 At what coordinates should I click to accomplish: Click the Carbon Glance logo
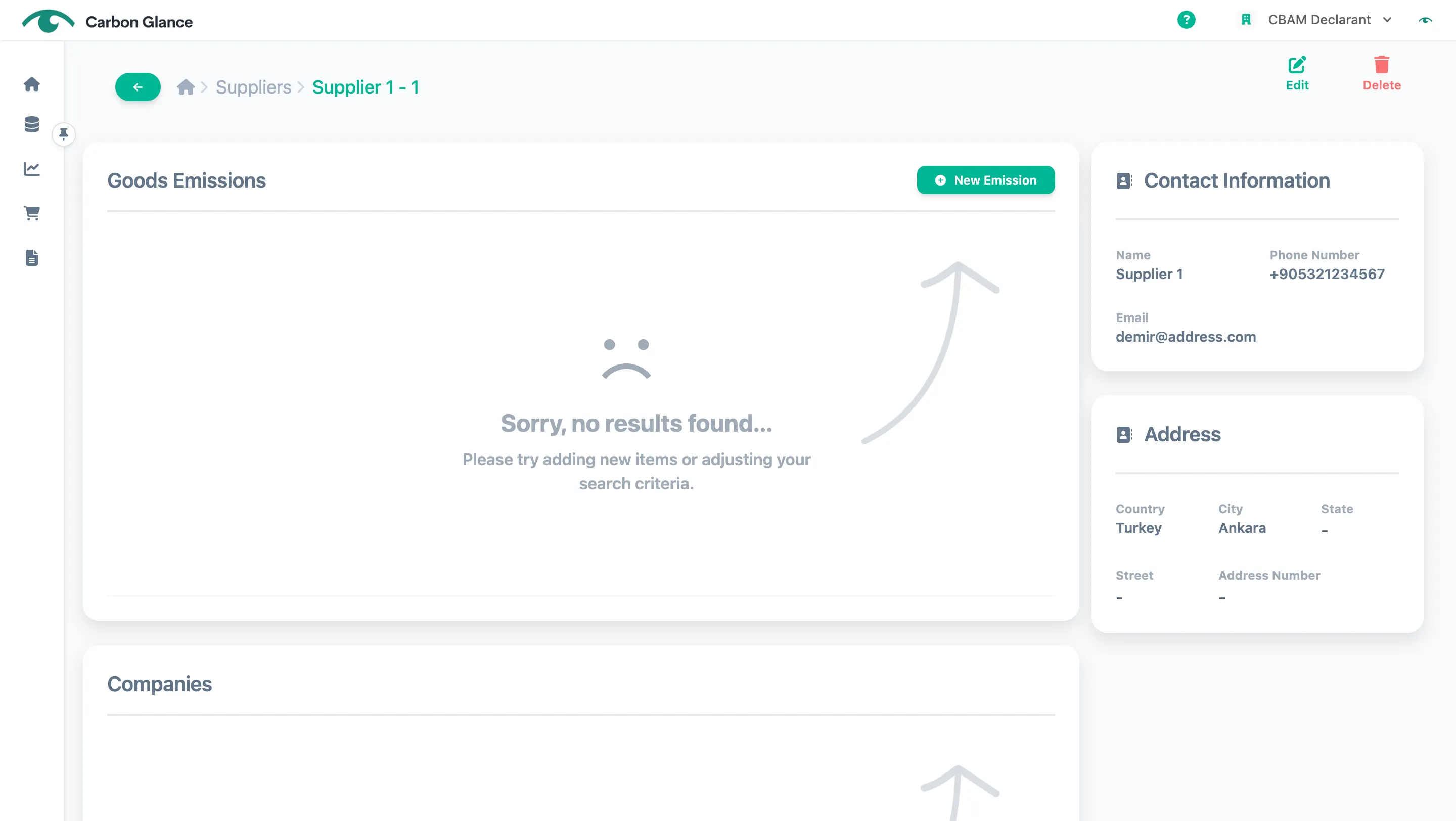click(x=107, y=21)
